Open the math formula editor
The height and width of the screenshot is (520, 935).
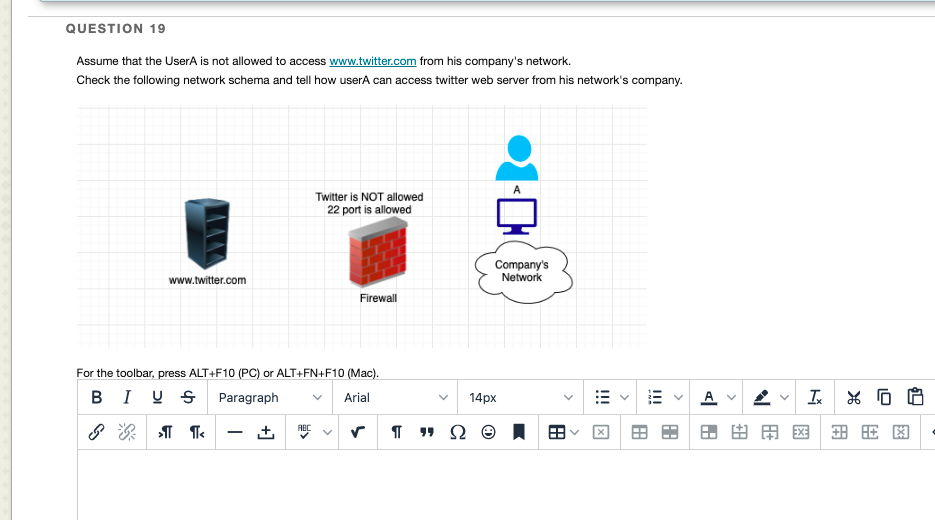358,432
